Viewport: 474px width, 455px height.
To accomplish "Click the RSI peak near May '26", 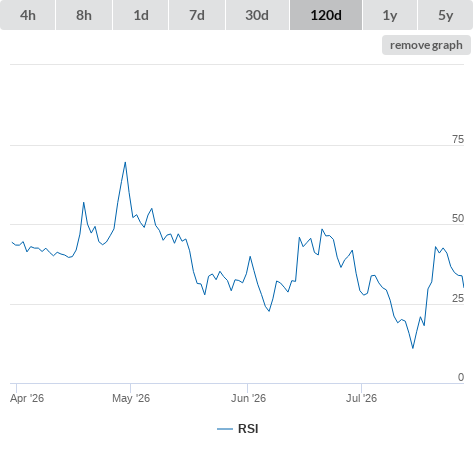I will [x=125, y=162].
